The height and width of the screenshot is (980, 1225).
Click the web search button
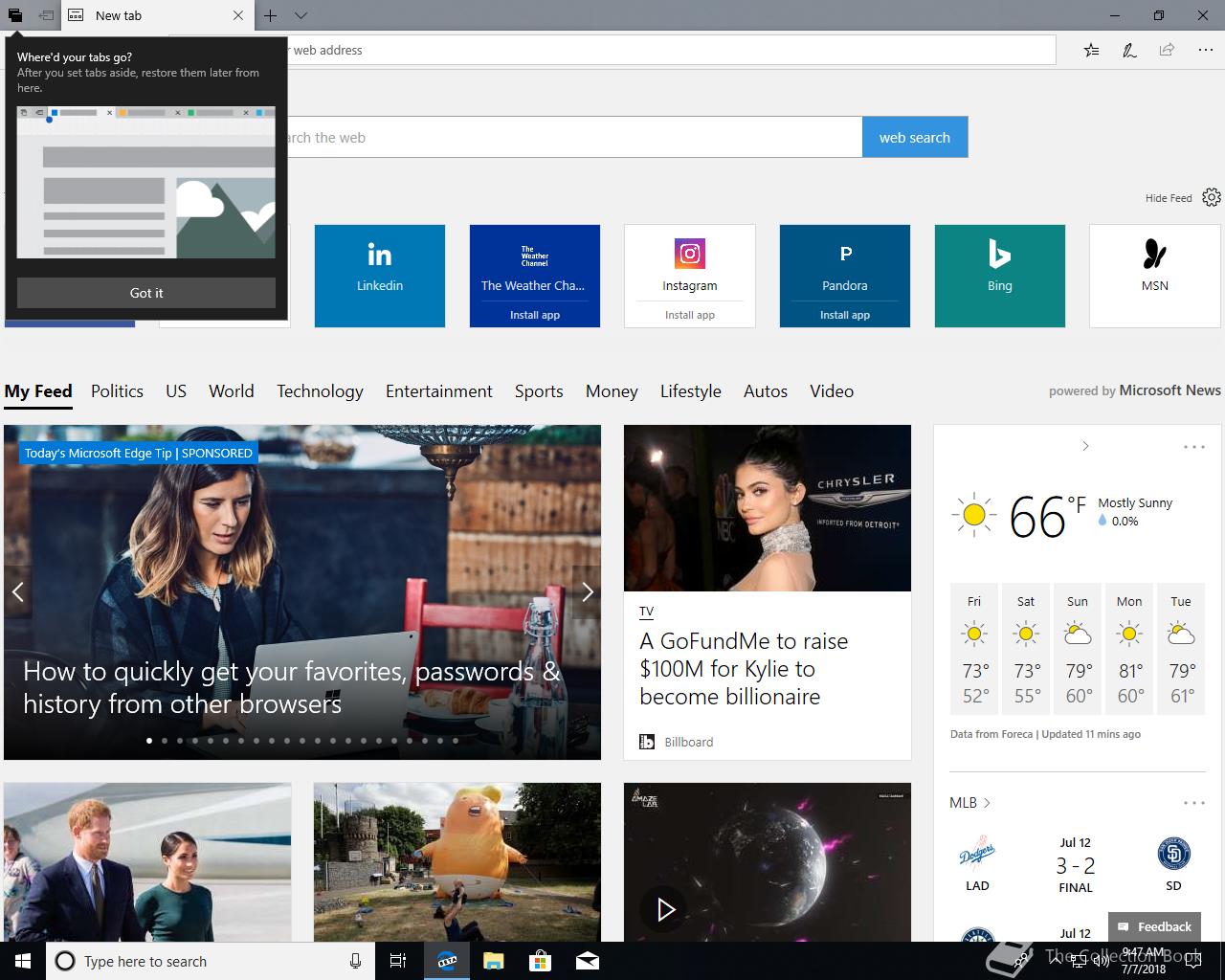coord(915,137)
